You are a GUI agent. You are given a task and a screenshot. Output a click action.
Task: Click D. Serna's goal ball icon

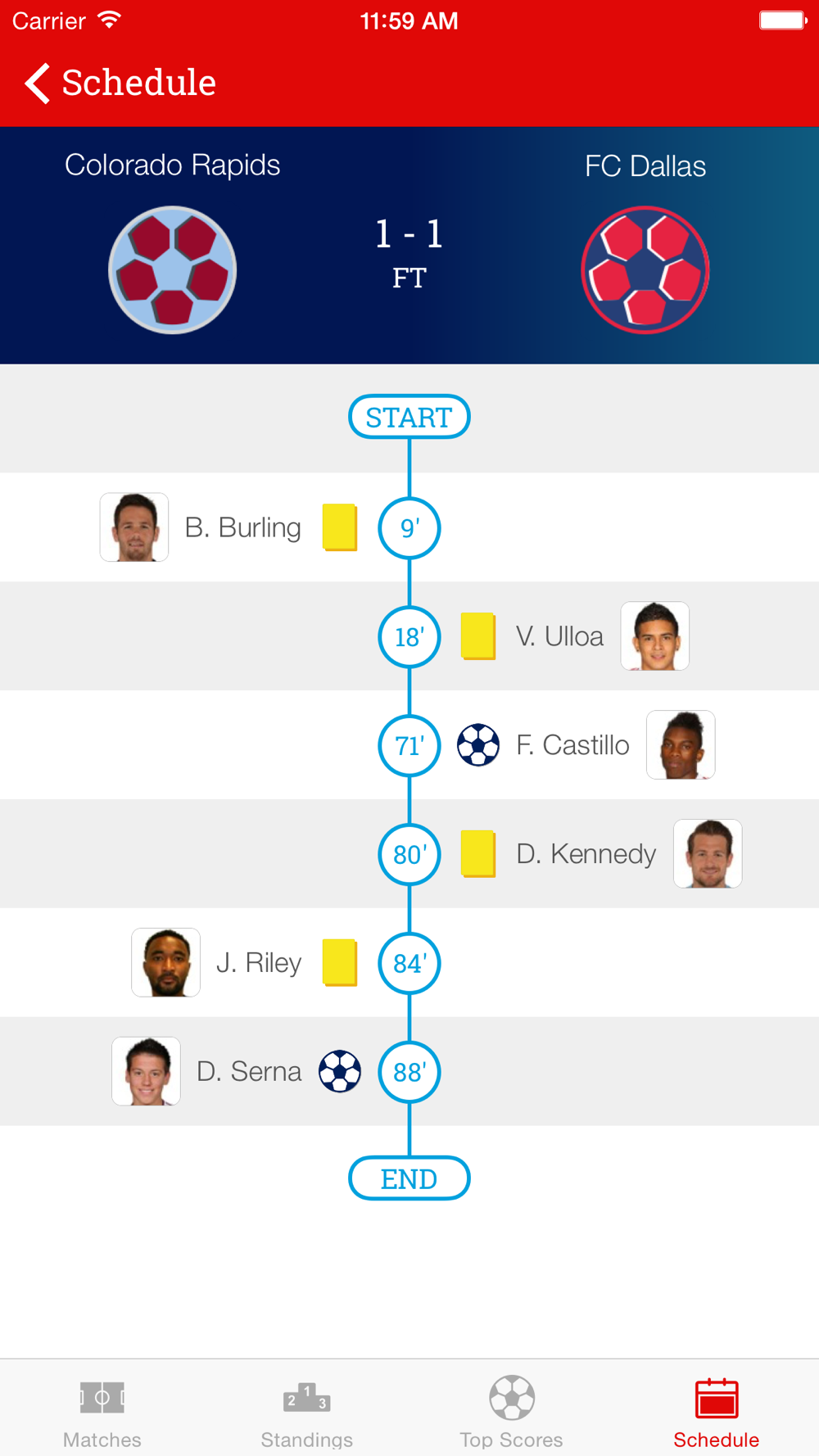pos(340,1071)
